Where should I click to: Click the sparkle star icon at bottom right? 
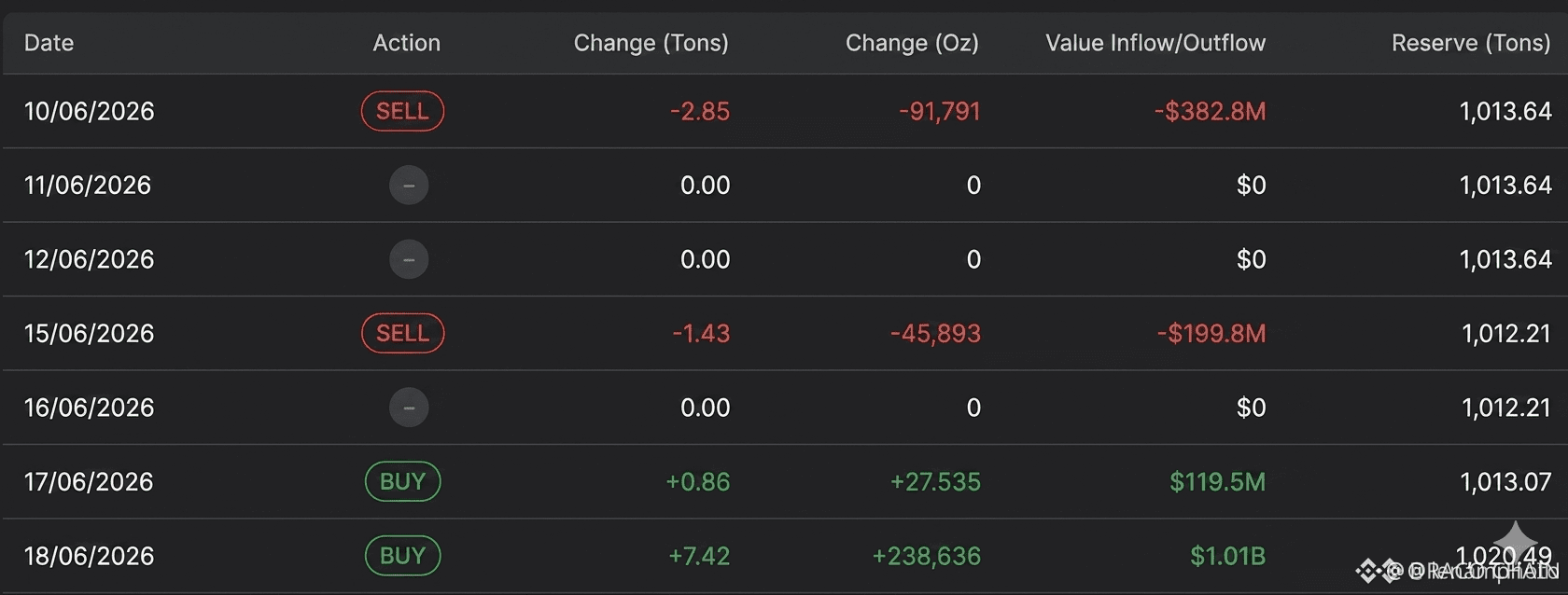pyautogui.click(x=1516, y=542)
